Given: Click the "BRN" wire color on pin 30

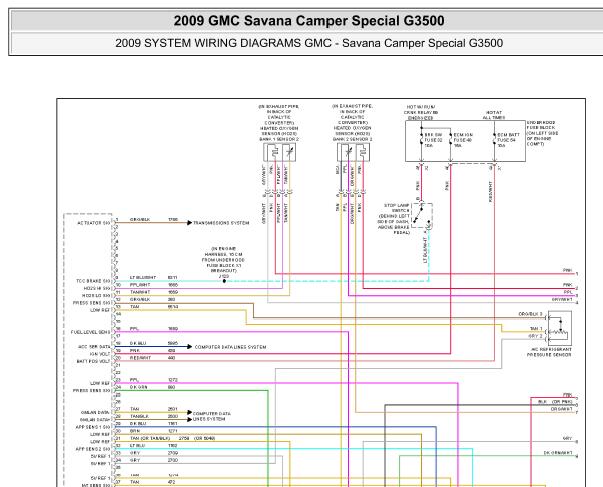Looking at the screenshot, I should coord(135,431).
